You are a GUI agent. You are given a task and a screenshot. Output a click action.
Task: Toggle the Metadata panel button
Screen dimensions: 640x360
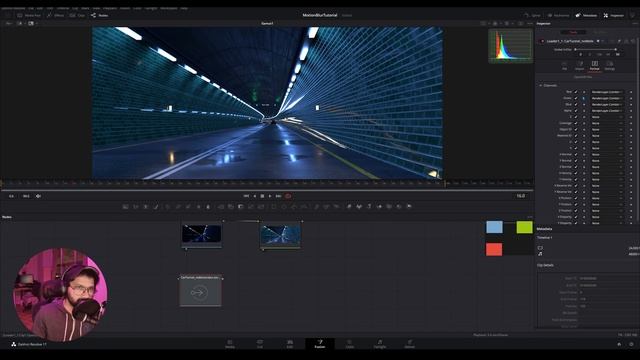click(x=586, y=16)
